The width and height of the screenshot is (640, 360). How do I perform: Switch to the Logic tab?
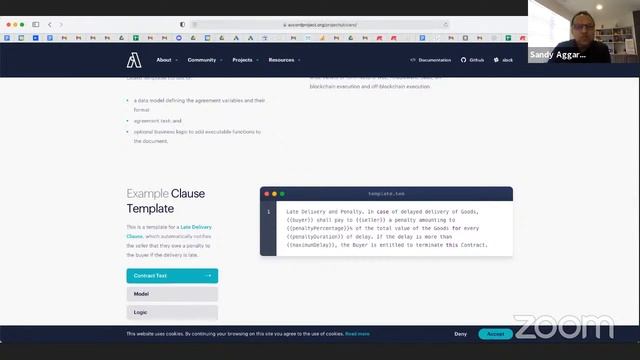pyautogui.click(x=172, y=312)
